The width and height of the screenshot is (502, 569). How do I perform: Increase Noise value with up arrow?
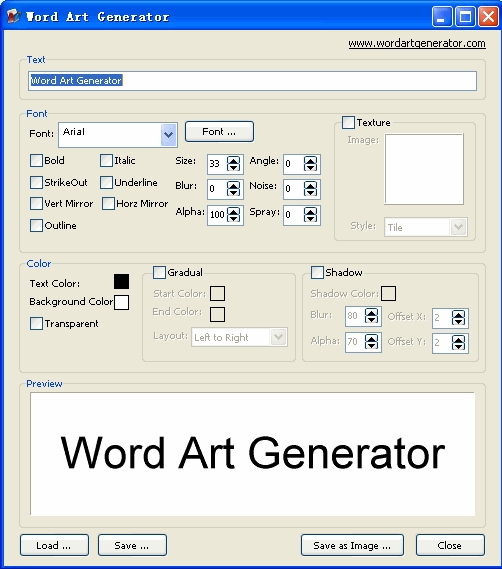click(x=310, y=185)
